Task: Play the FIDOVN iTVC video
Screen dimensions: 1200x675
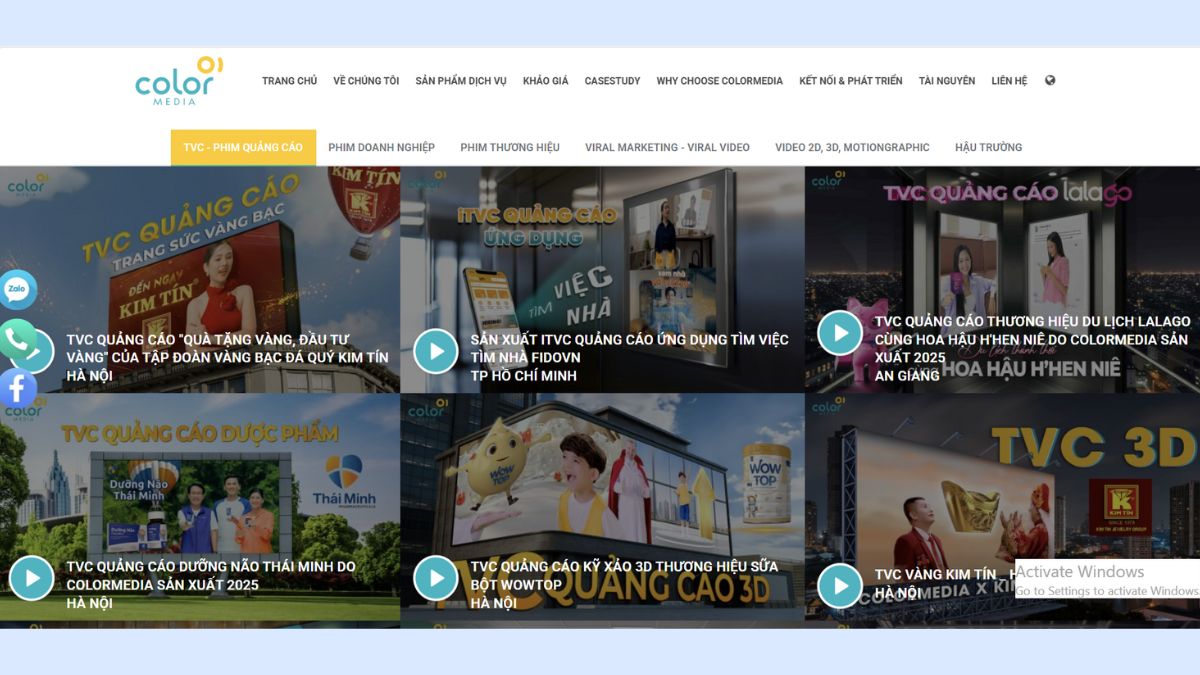Action: point(435,351)
